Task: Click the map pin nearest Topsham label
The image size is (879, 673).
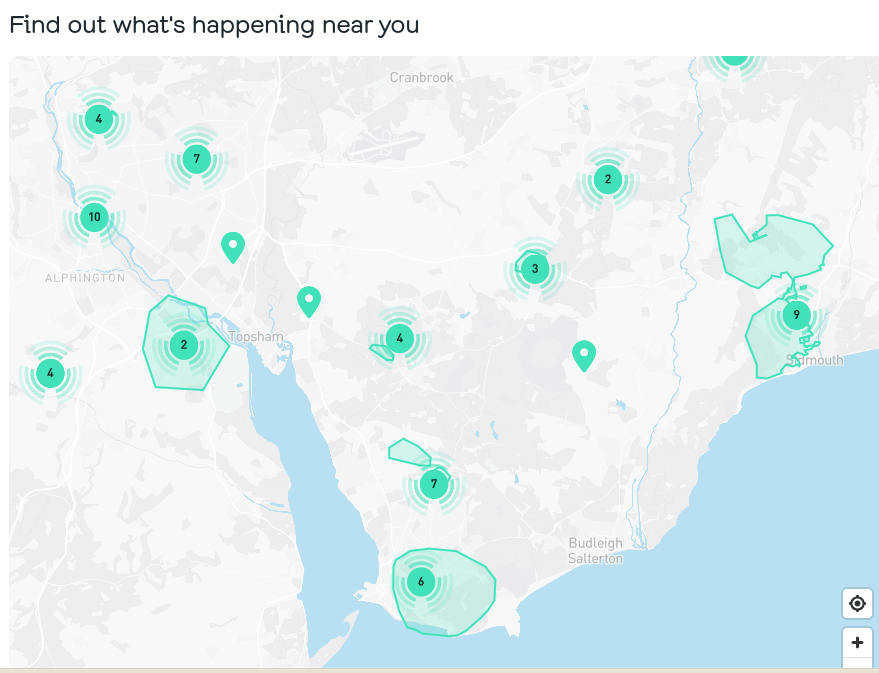Action: tap(309, 300)
